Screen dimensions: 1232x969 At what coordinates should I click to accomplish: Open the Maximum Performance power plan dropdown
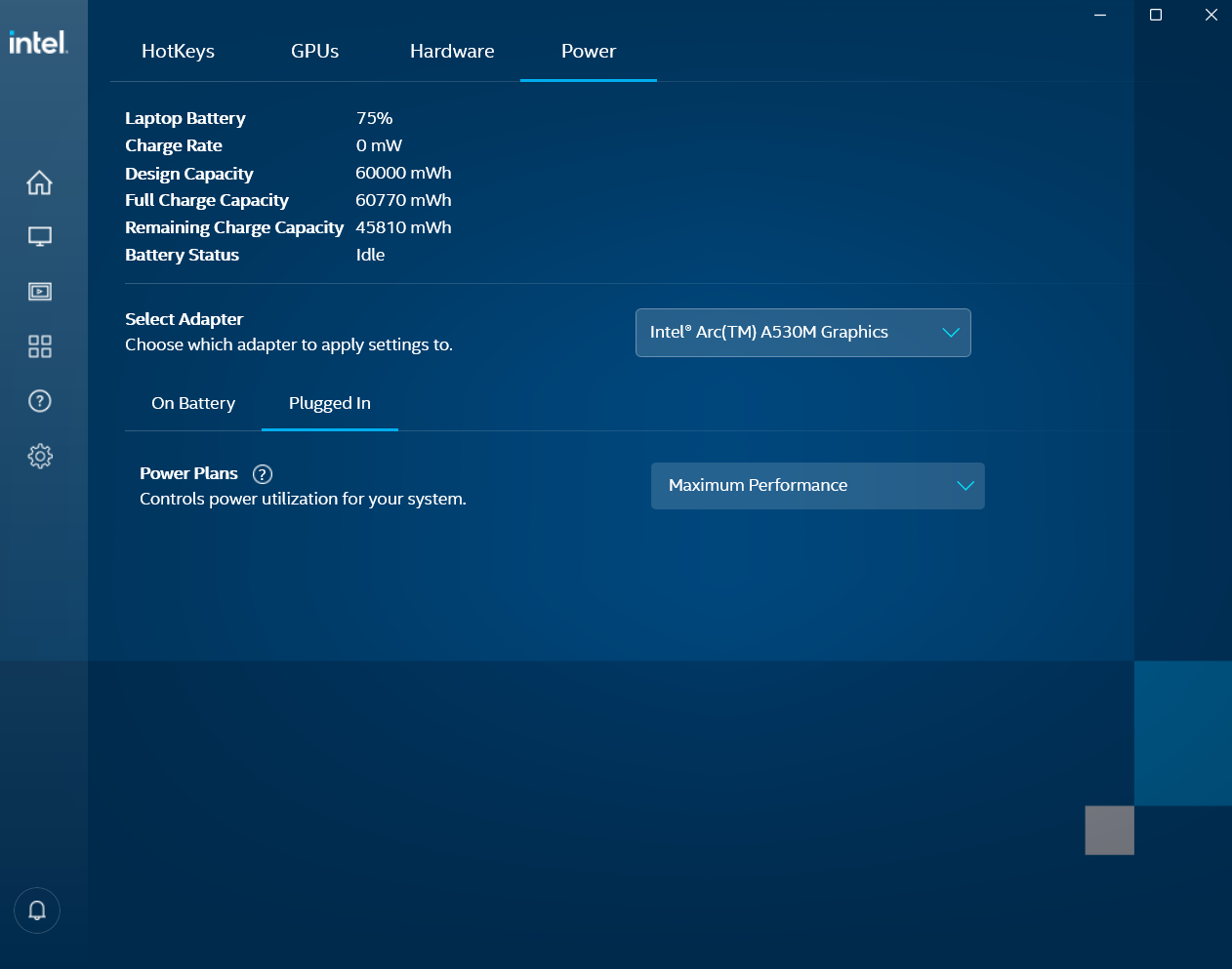coord(817,486)
